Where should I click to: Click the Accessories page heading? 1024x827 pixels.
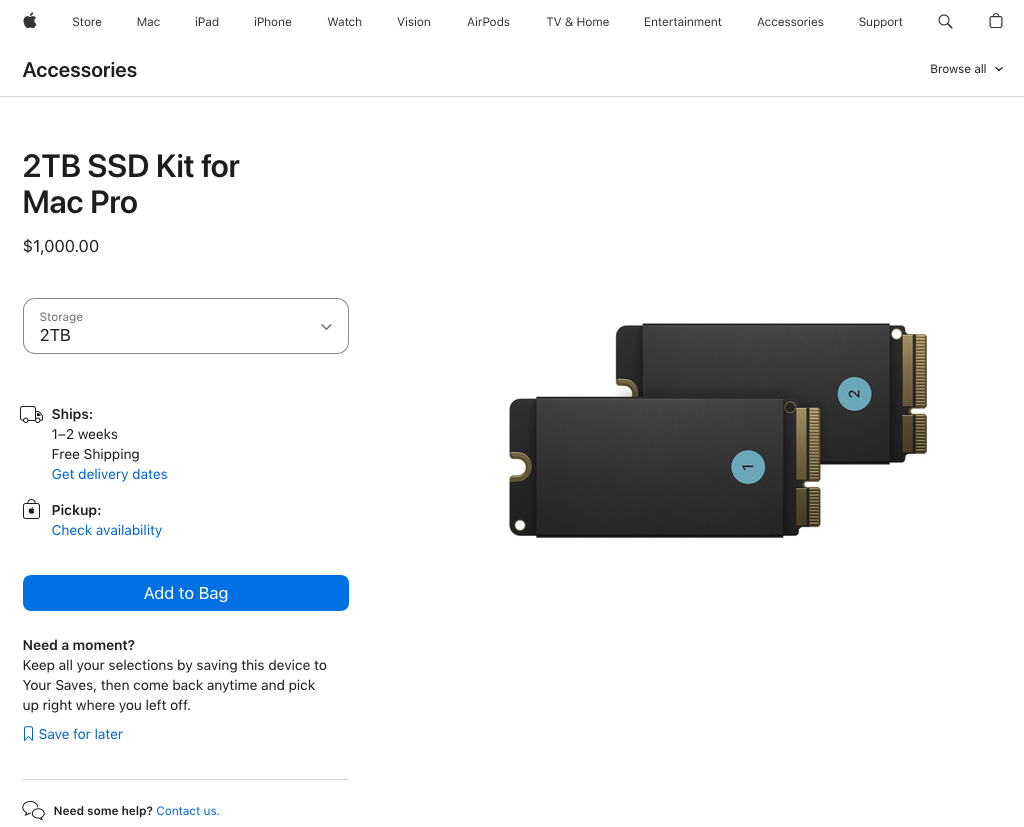(x=80, y=70)
